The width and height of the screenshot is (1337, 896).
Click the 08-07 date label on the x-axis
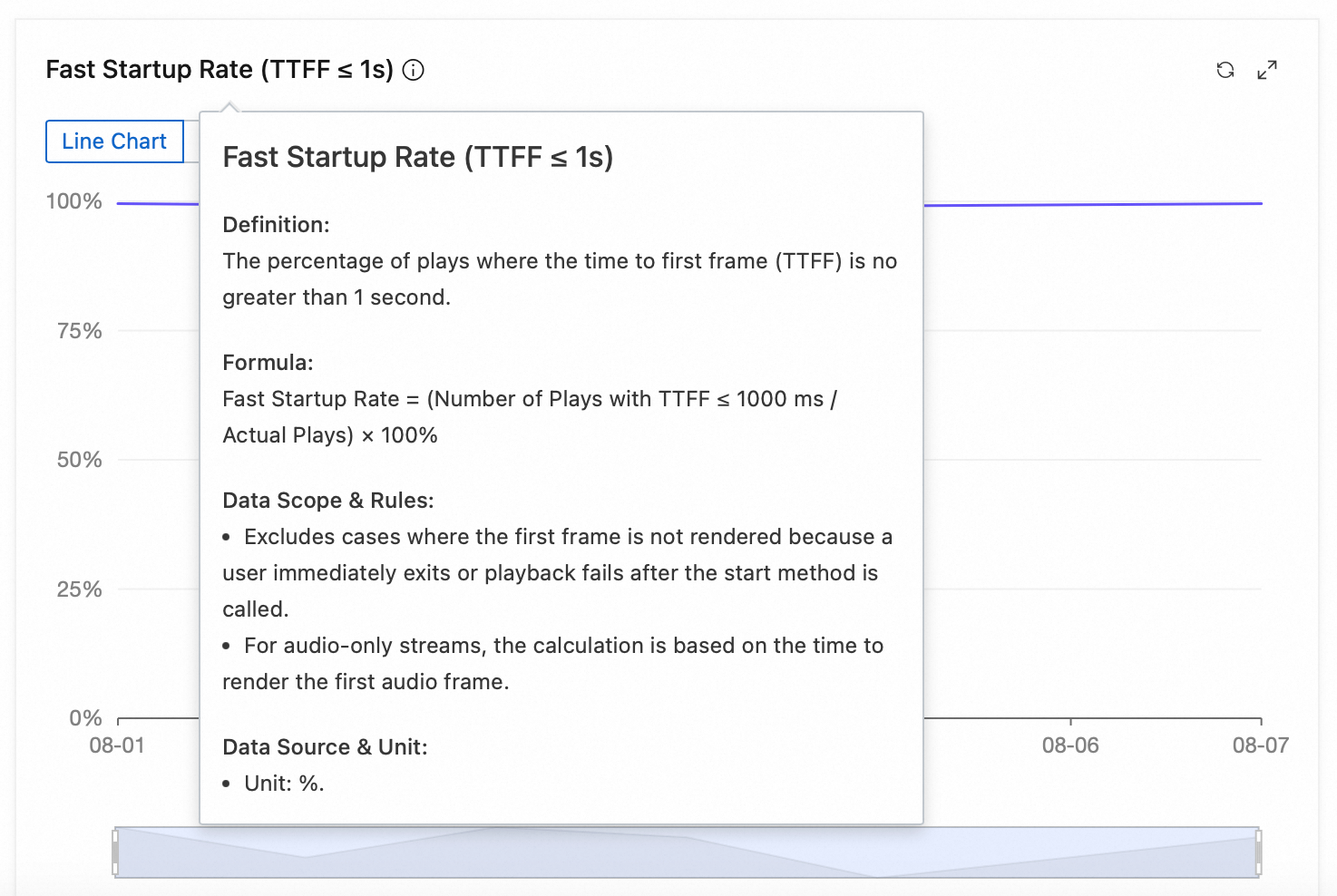pyautogui.click(x=1260, y=745)
